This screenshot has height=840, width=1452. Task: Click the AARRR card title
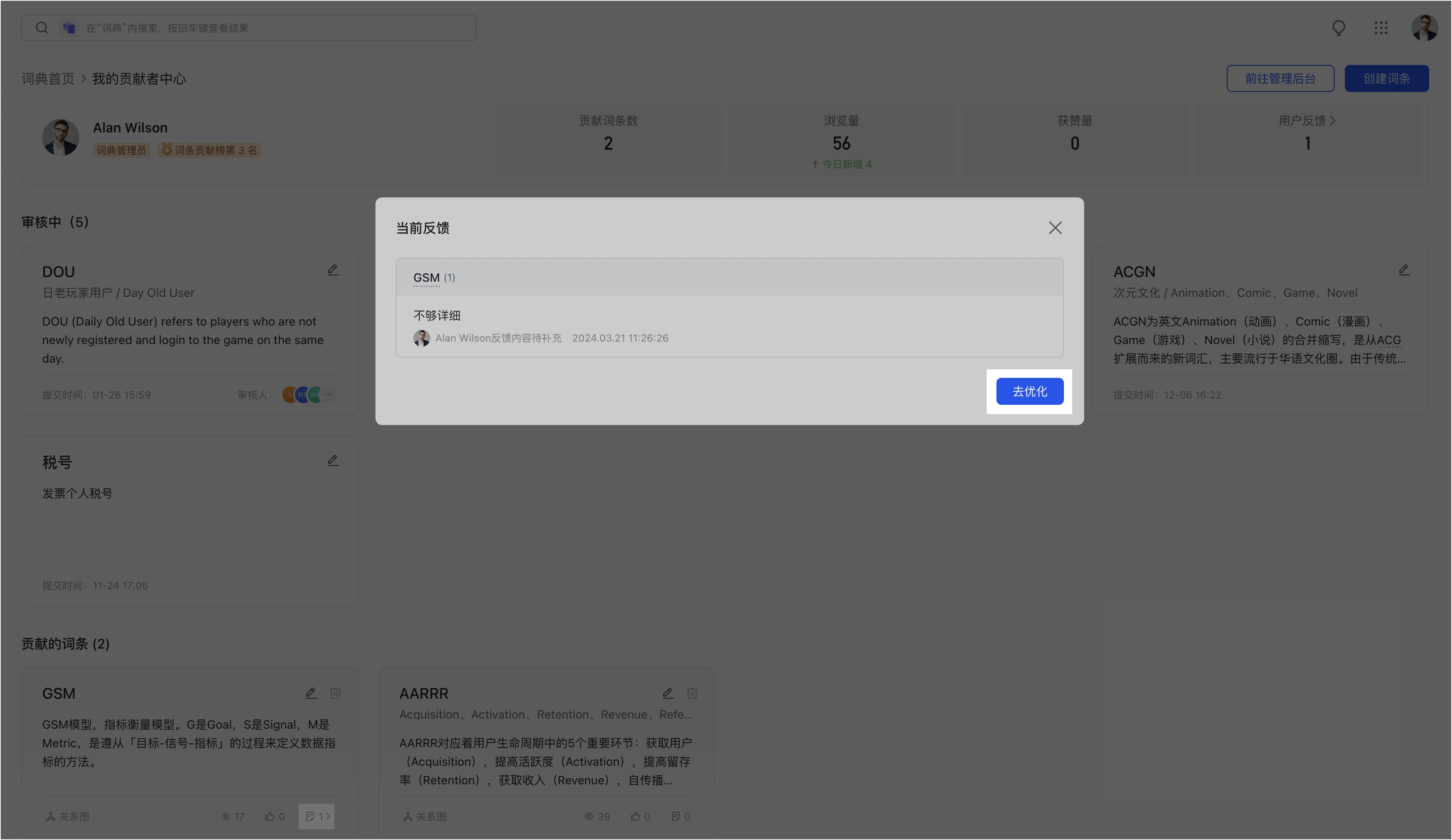[424, 694]
